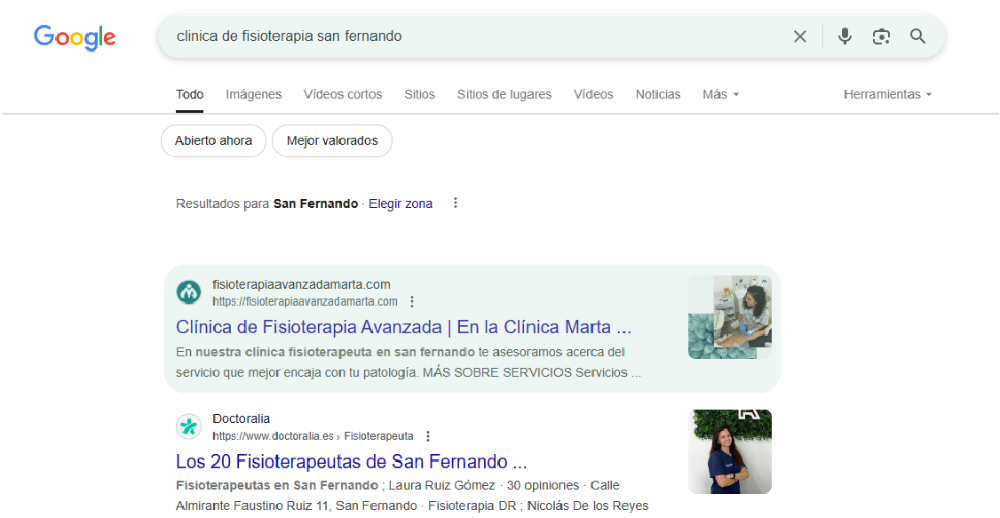Switch to the Noticias tab
The width and height of the screenshot is (1000, 518).
657,94
